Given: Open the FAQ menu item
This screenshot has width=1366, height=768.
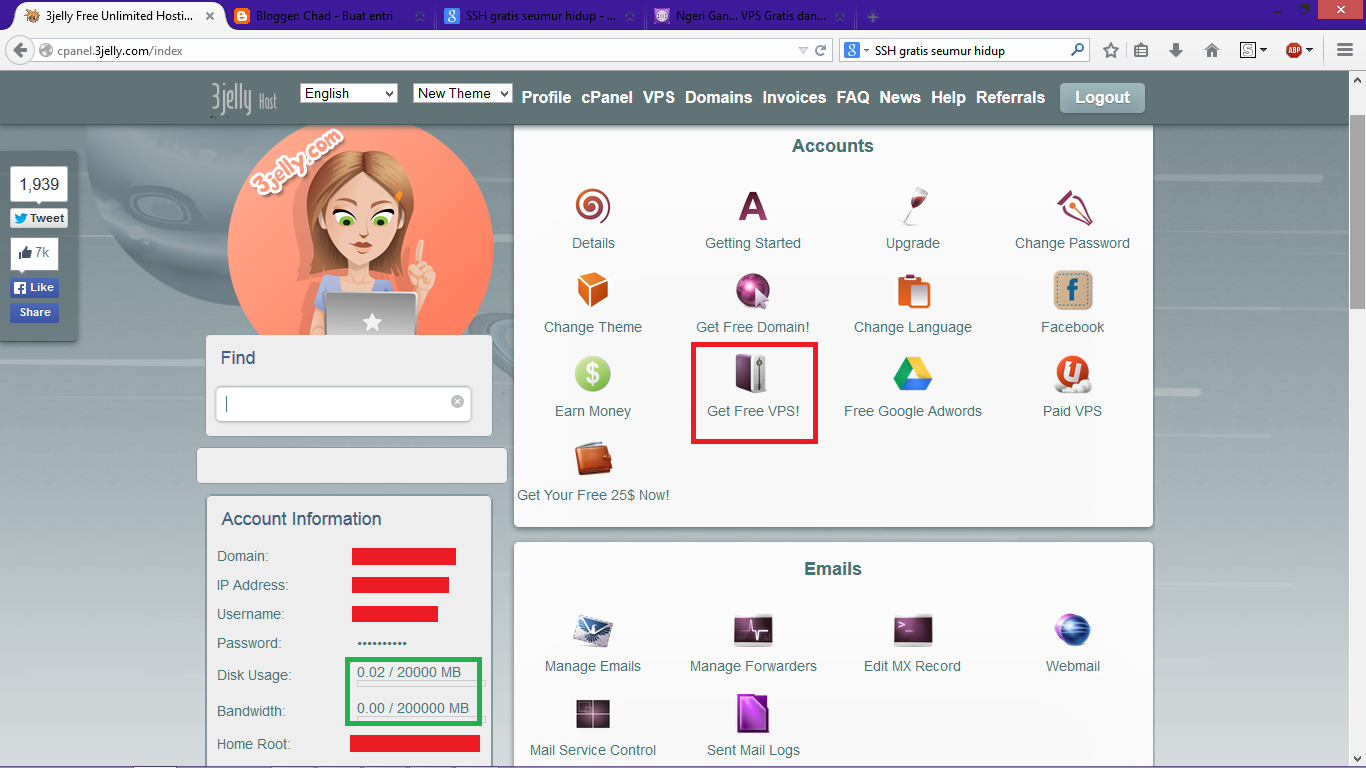Looking at the screenshot, I should click(853, 97).
